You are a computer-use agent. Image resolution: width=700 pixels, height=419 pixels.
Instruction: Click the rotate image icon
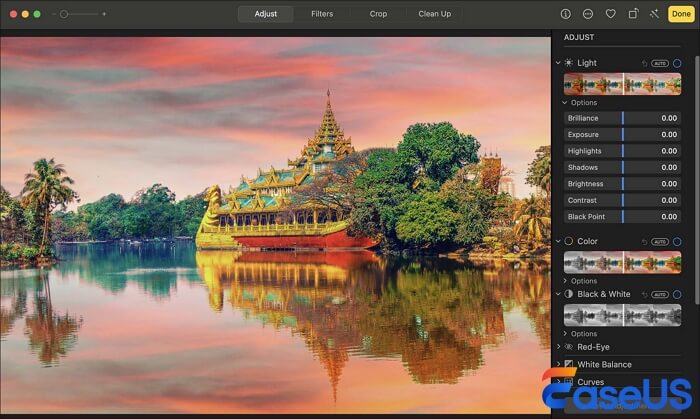click(x=633, y=14)
